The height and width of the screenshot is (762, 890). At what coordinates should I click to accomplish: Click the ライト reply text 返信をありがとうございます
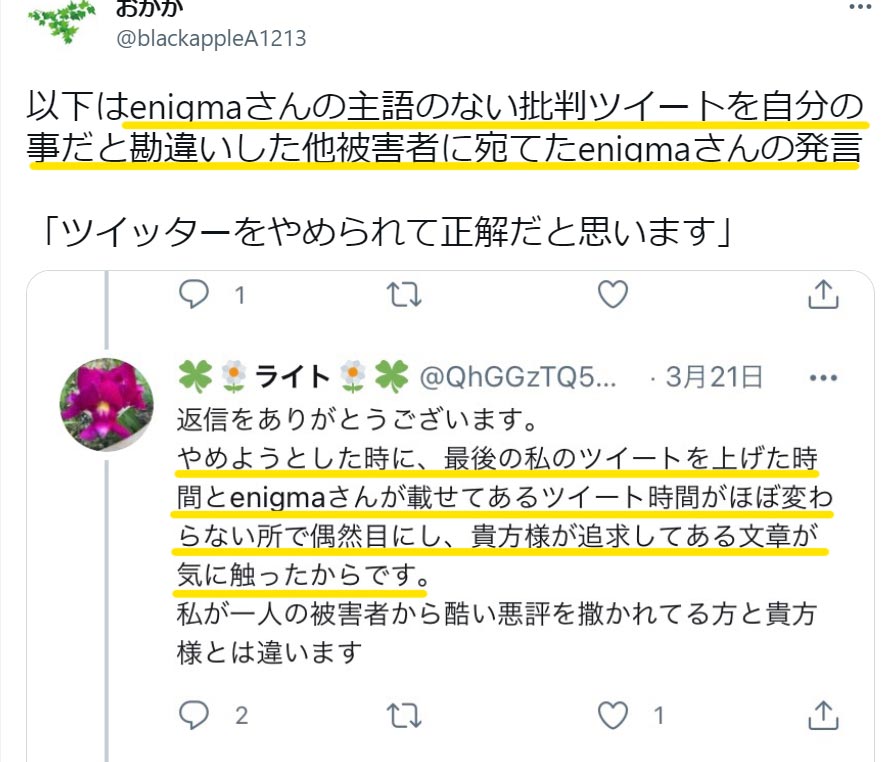click(x=358, y=420)
